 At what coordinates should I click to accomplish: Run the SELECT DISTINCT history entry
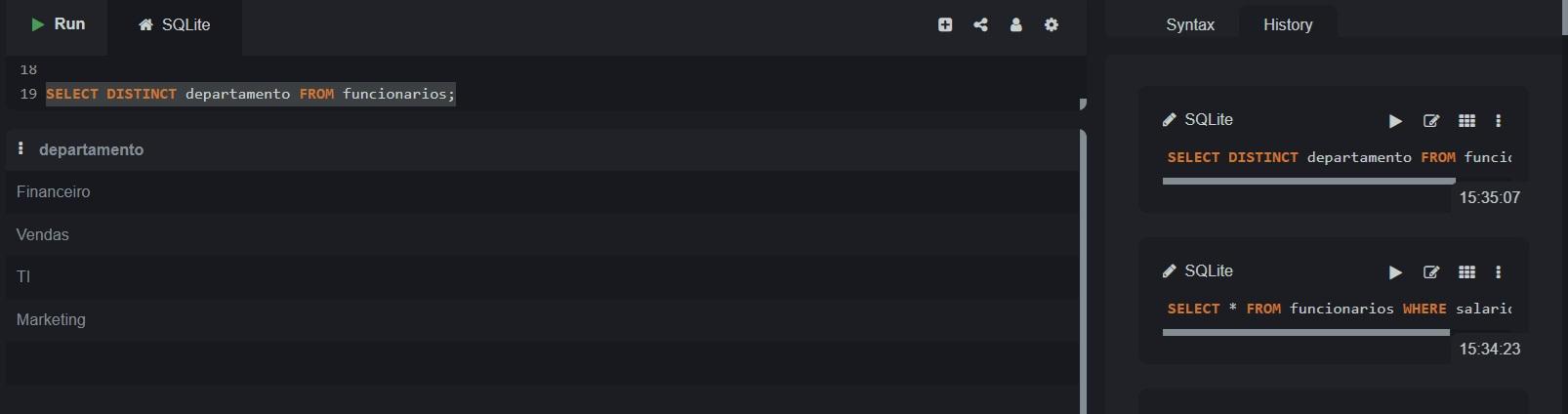click(x=1395, y=120)
